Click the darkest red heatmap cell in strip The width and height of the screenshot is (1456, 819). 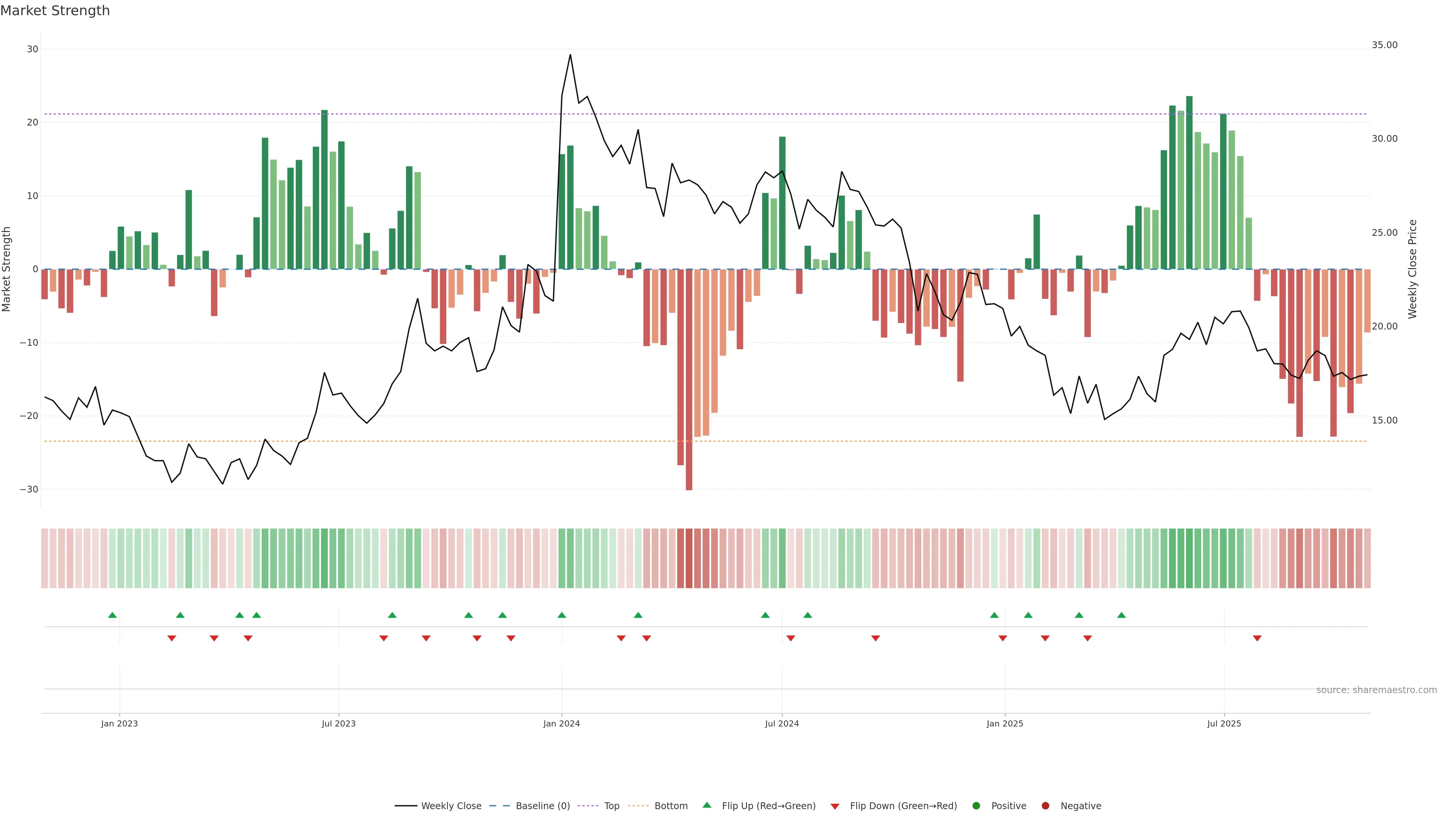[x=689, y=558]
